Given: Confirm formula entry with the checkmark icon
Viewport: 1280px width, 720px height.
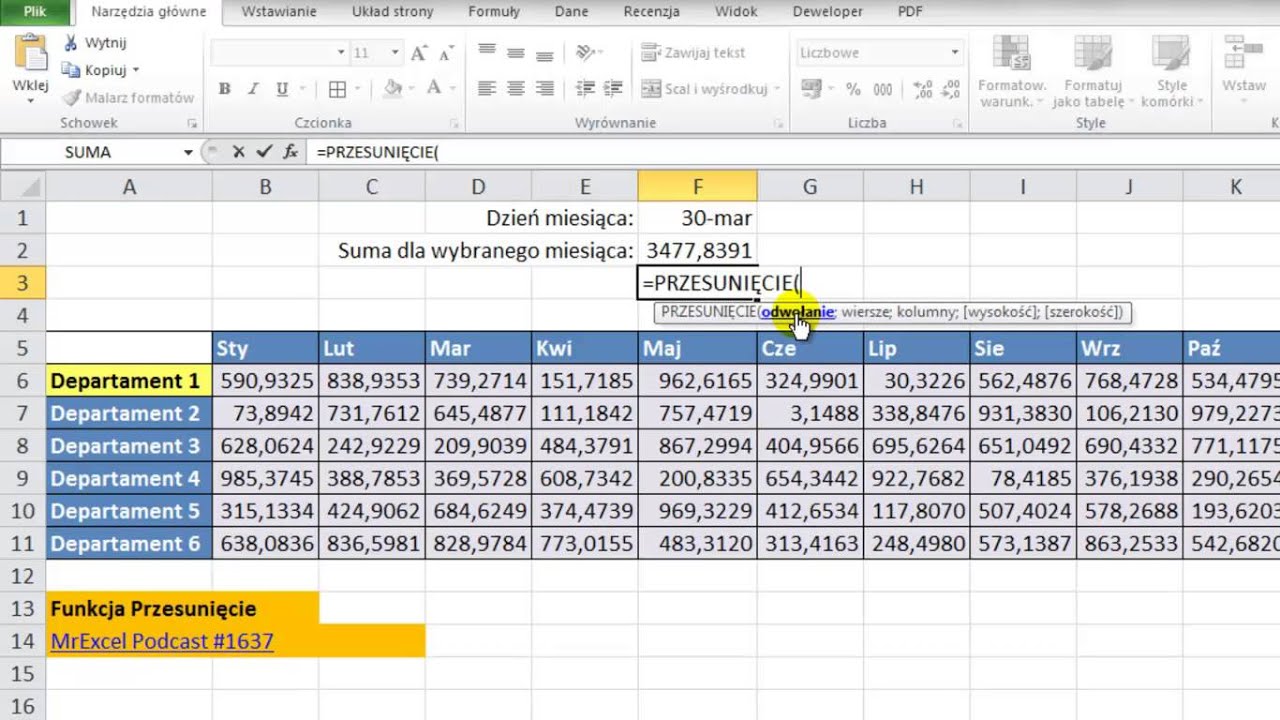Looking at the screenshot, I should (264, 152).
